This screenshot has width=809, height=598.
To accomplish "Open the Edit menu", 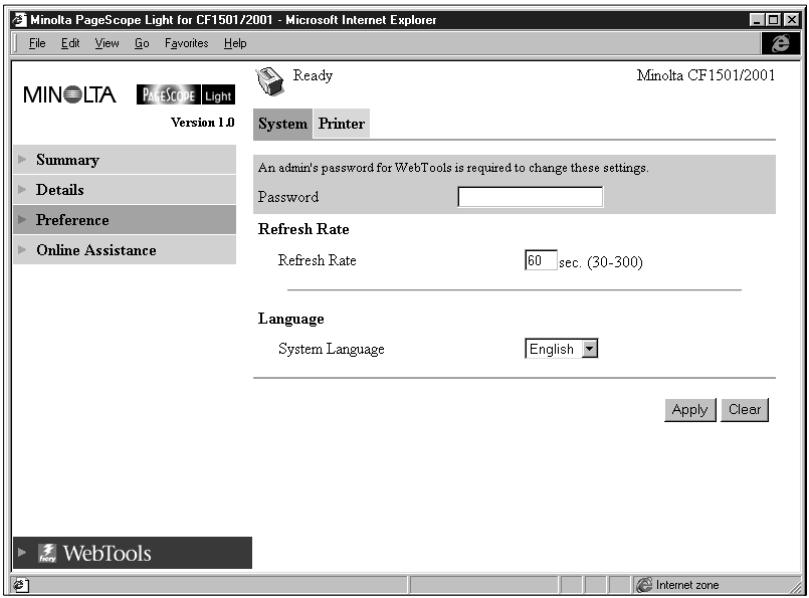I will tap(70, 43).
